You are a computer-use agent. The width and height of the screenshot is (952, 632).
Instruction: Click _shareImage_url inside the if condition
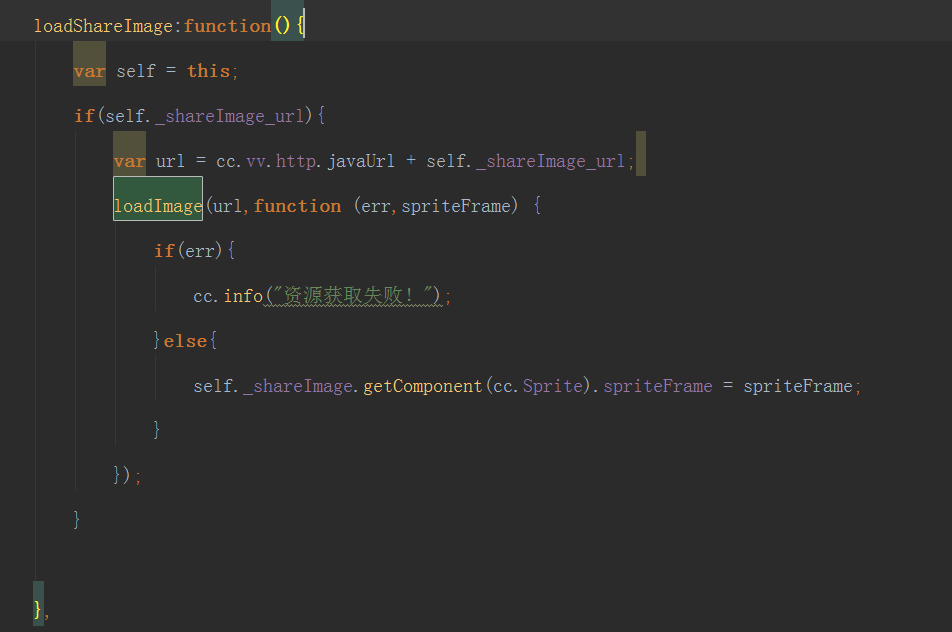coord(230,116)
